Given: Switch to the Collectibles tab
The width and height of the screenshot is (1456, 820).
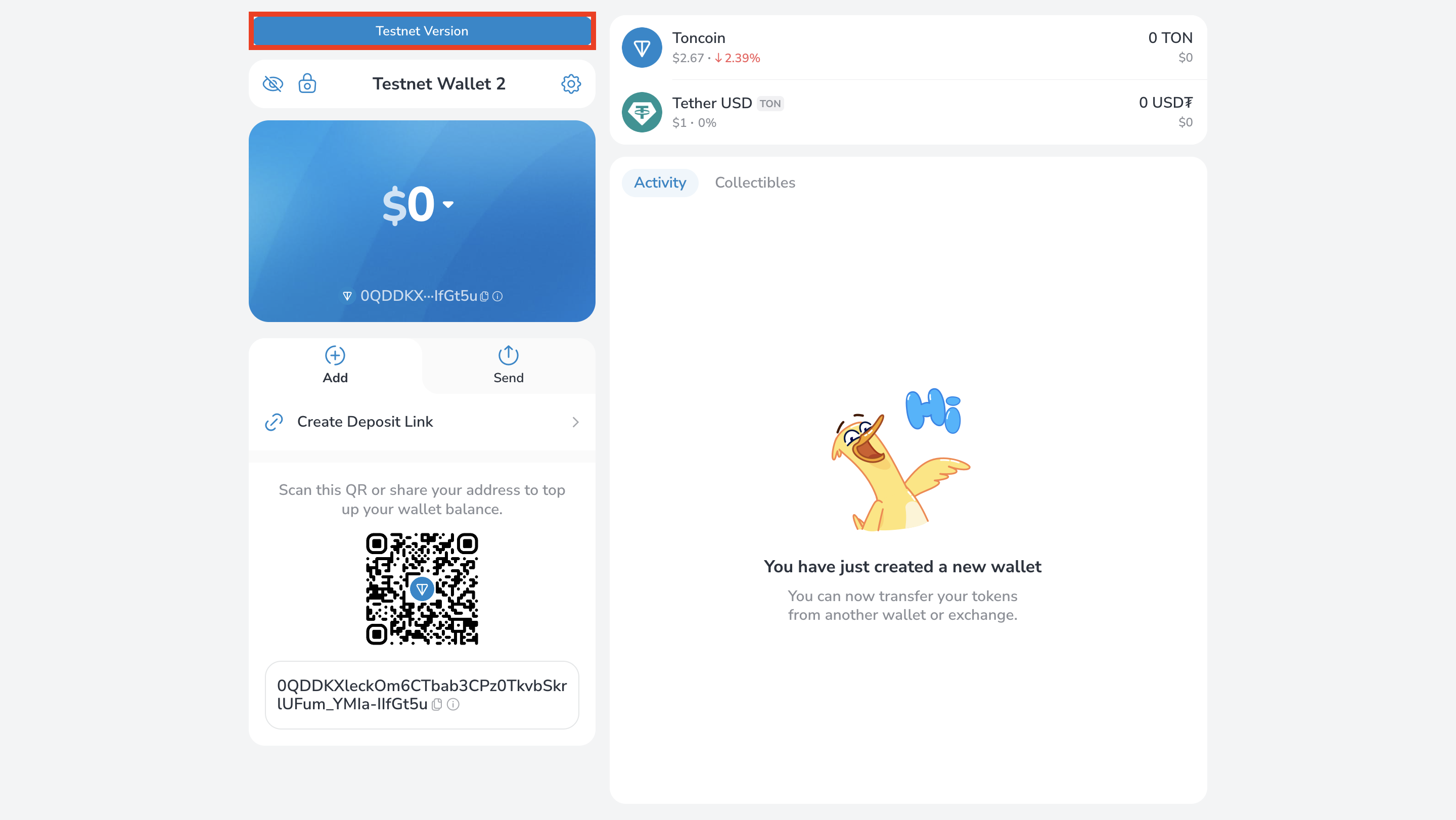Looking at the screenshot, I should point(755,183).
